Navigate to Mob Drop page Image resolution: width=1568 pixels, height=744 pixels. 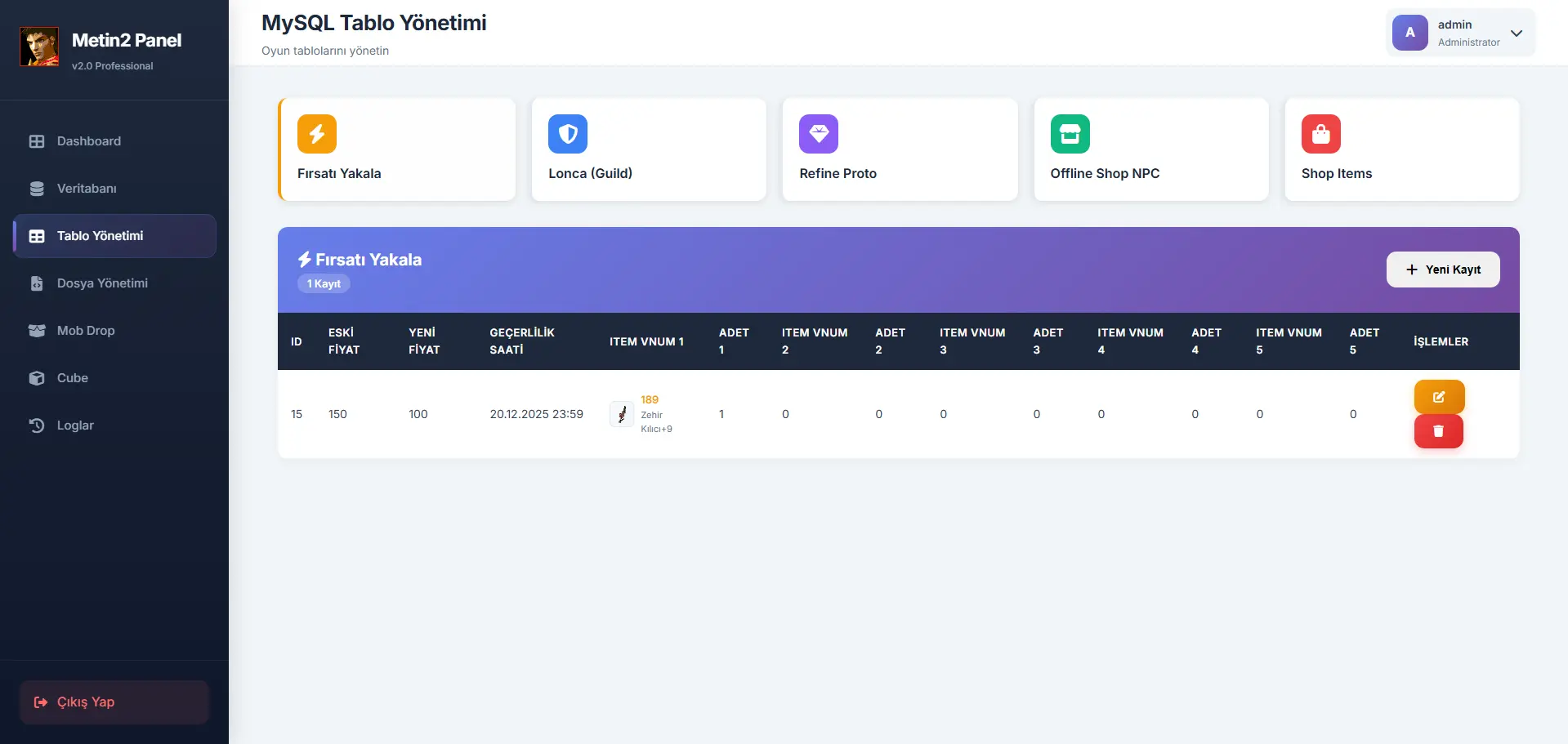86,331
